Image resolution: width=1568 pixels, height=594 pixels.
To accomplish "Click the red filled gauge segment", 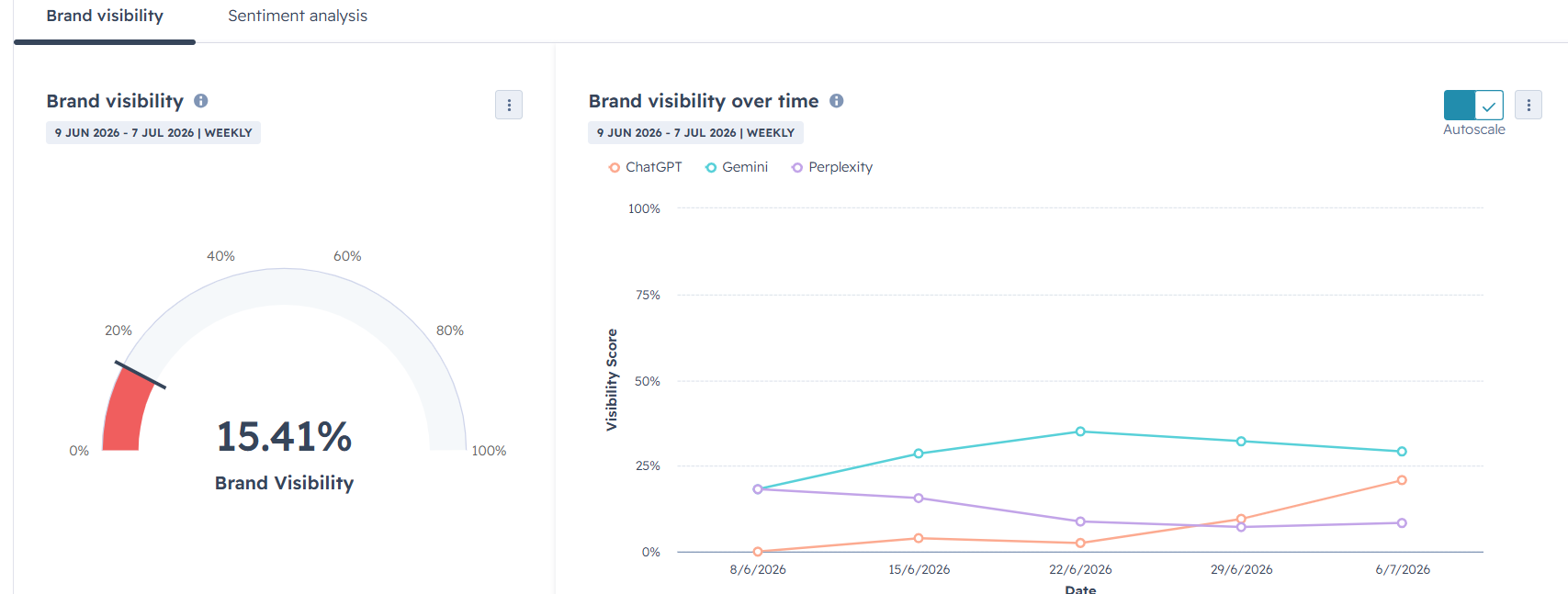I will (x=126, y=410).
